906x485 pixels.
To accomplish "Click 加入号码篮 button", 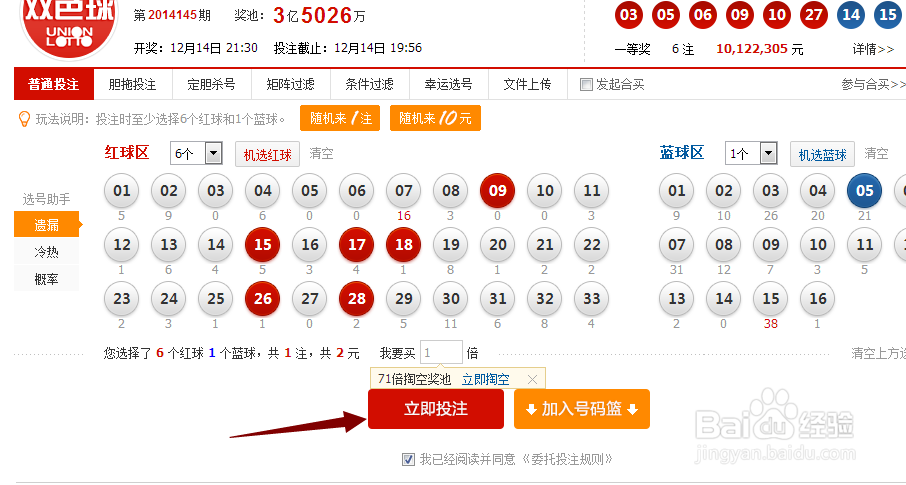I will 582,409.
